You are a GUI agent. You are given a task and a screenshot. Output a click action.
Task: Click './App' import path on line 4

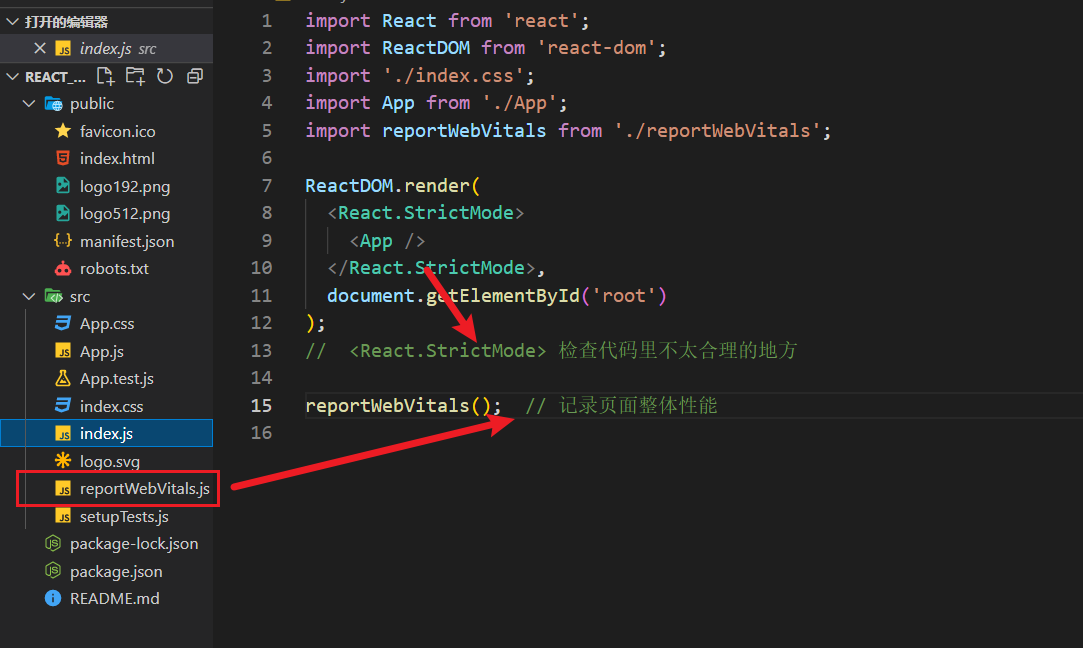(x=519, y=103)
